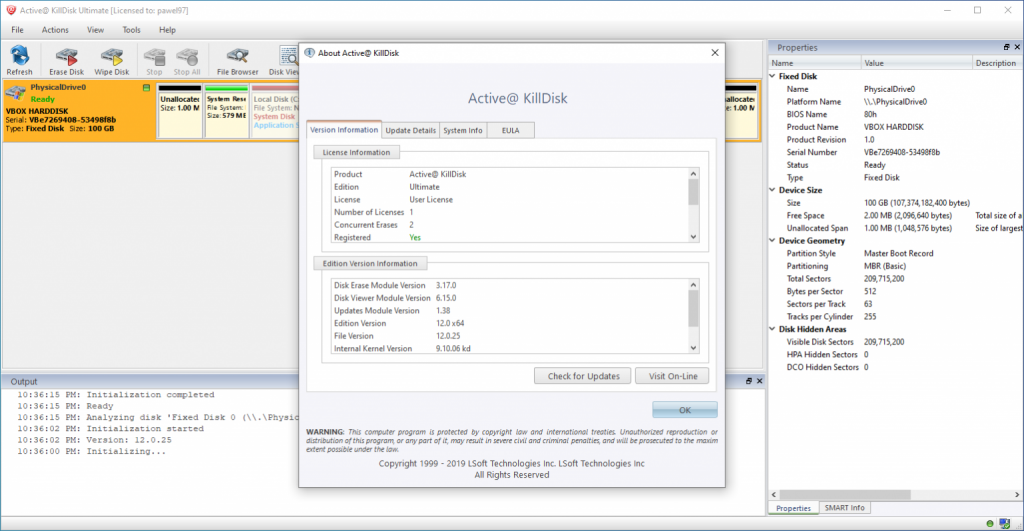Close the Properties panel

(1017, 47)
